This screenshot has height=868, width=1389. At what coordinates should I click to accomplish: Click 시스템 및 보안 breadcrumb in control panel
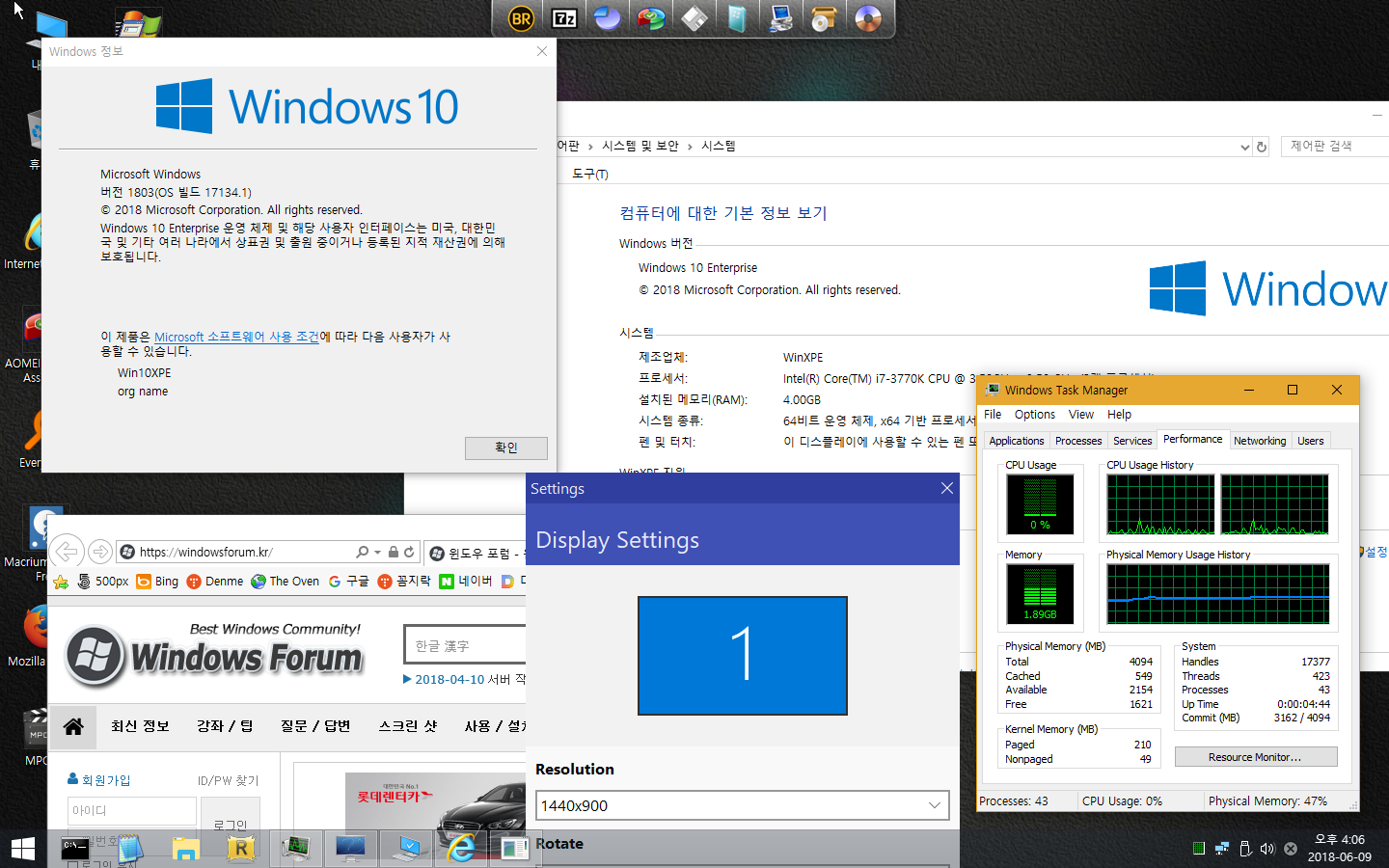click(x=640, y=146)
